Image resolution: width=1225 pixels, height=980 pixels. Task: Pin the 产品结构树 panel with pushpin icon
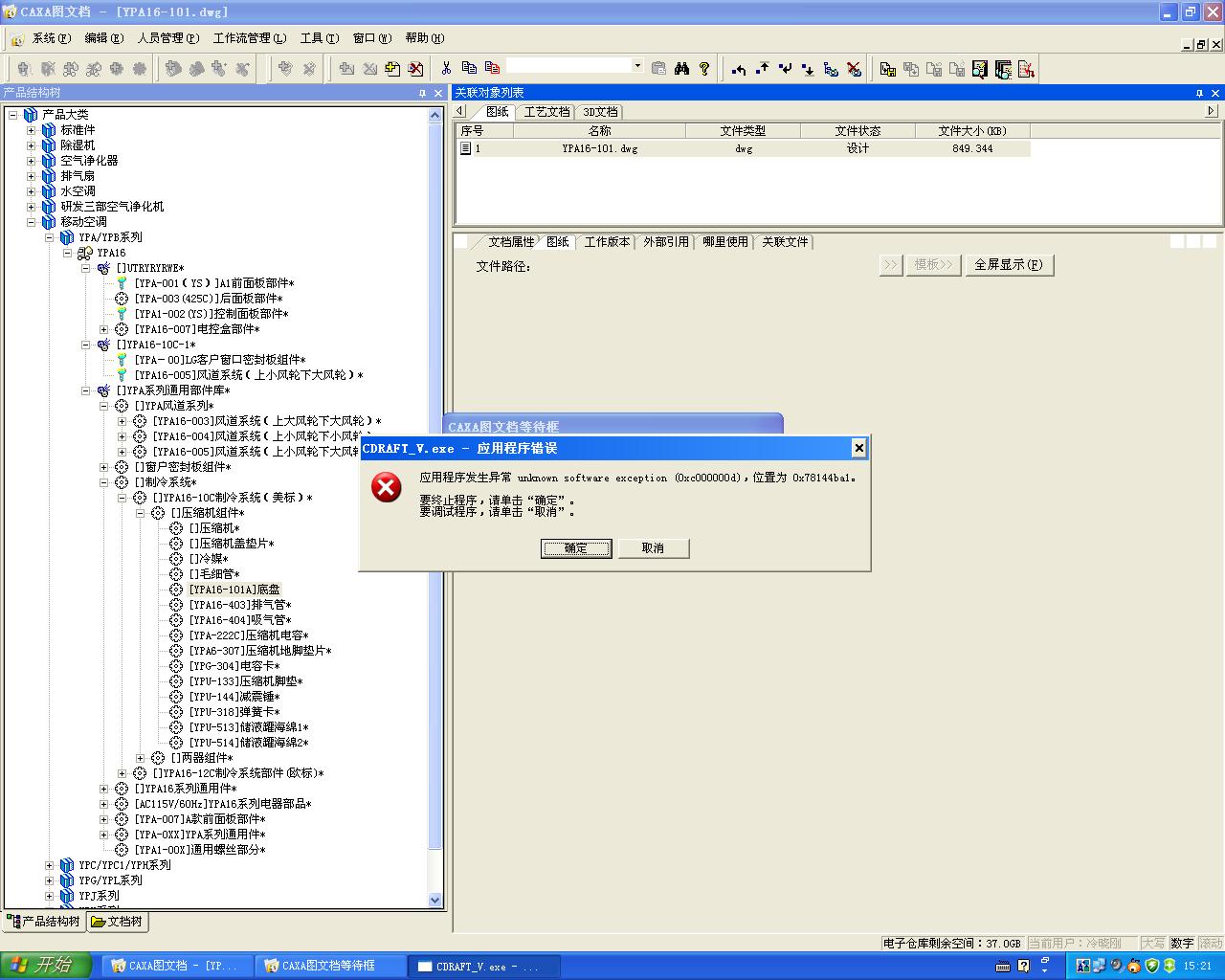[x=422, y=93]
